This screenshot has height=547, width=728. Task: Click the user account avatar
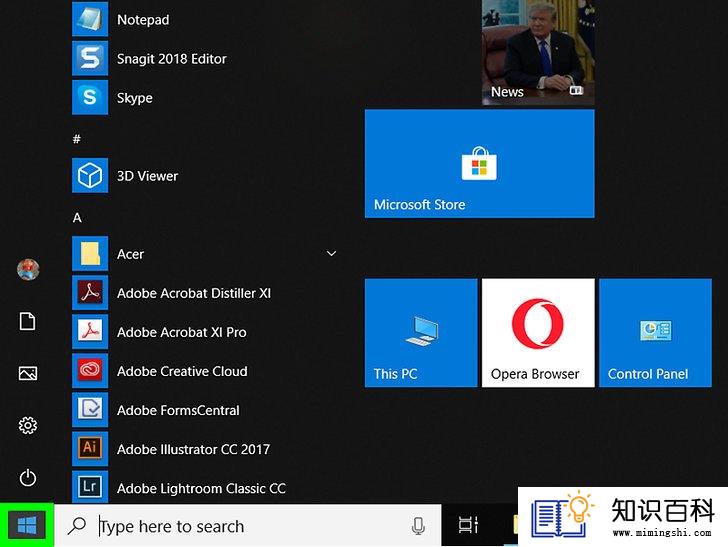click(28, 269)
